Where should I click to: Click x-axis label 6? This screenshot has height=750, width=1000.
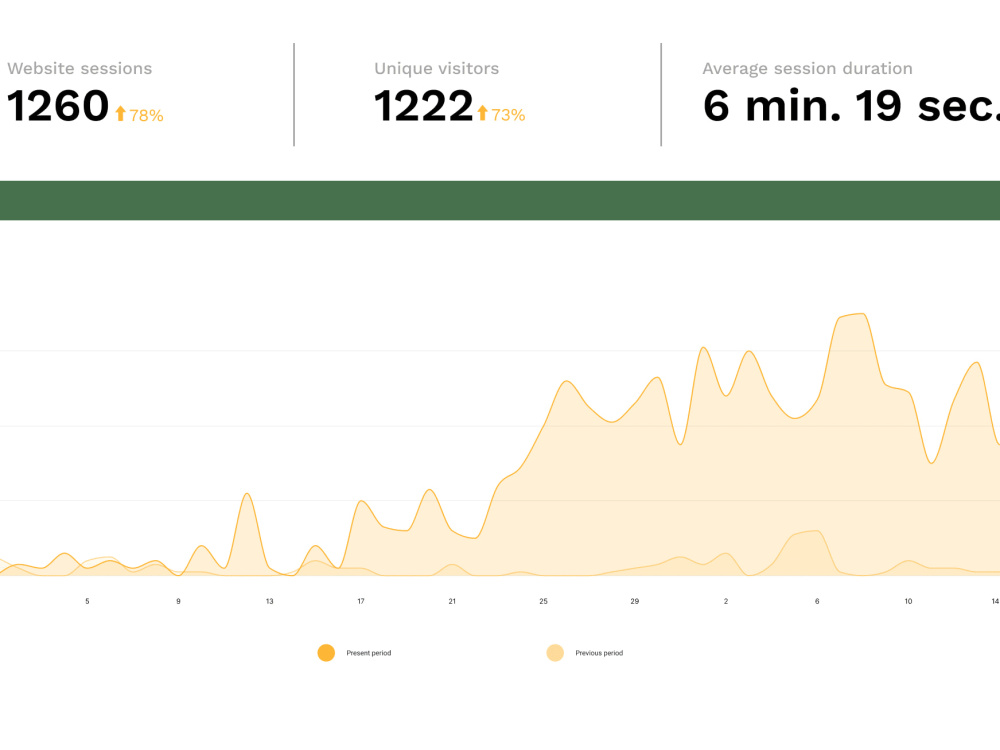coord(817,601)
